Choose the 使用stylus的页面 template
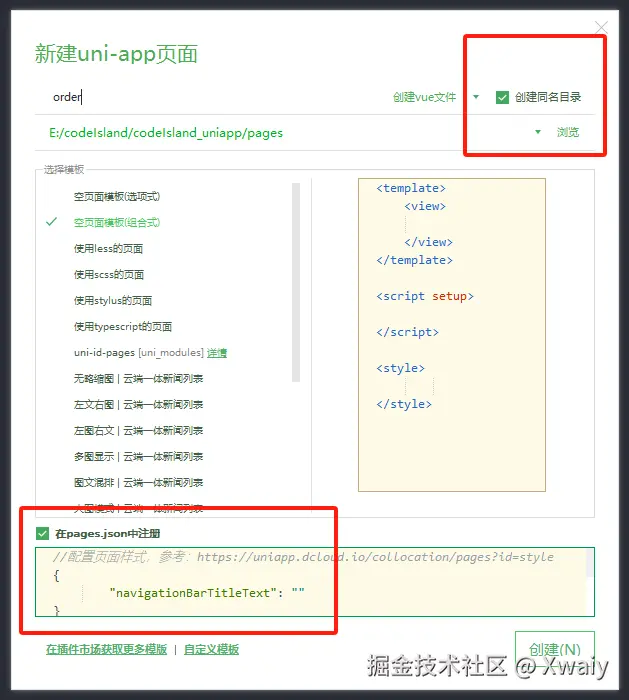 click(x=113, y=300)
